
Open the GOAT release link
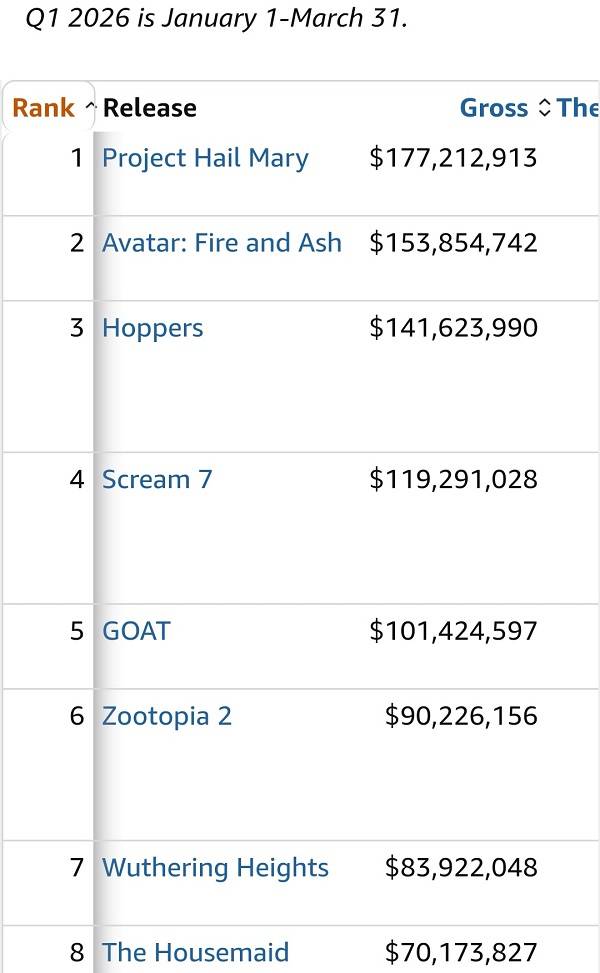click(136, 631)
